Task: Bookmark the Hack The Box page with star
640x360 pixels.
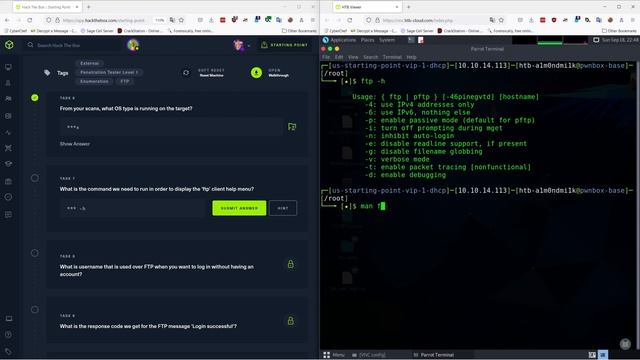Action: pyautogui.click(x=182, y=20)
